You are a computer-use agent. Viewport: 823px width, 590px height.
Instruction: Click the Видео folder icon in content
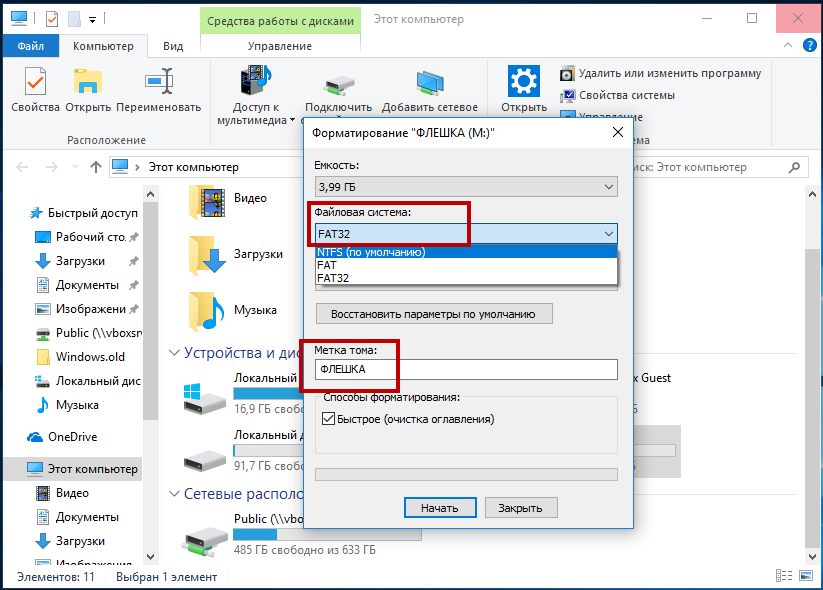pyautogui.click(x=207, y=202)
